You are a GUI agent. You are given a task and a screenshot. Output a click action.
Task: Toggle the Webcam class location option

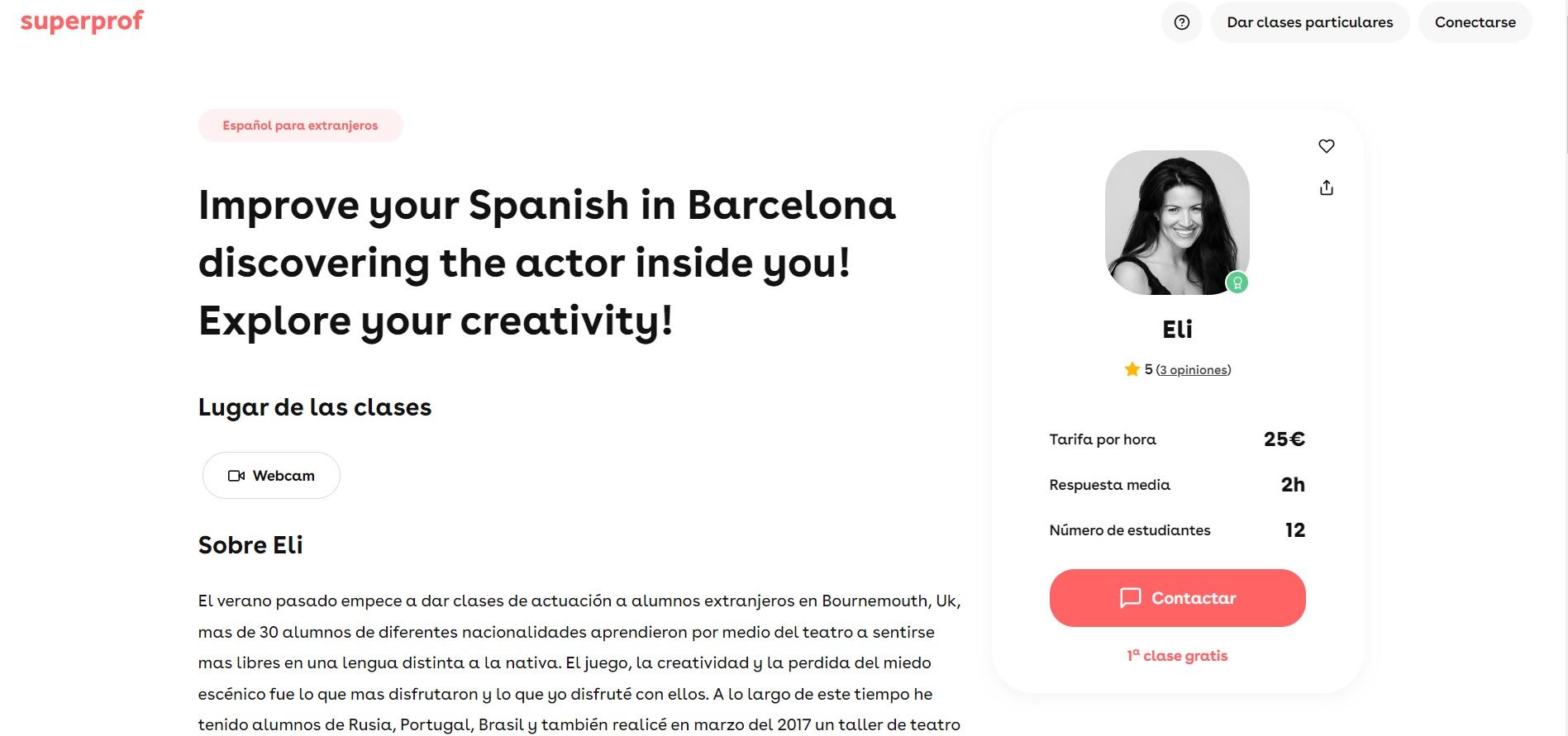pyautogui.click(x=271, y=475)
